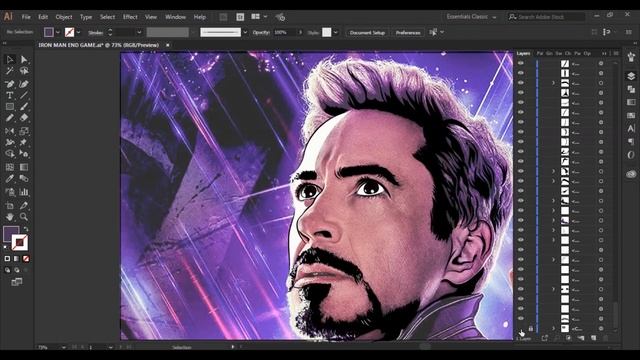Open the Effect menu

130,17
